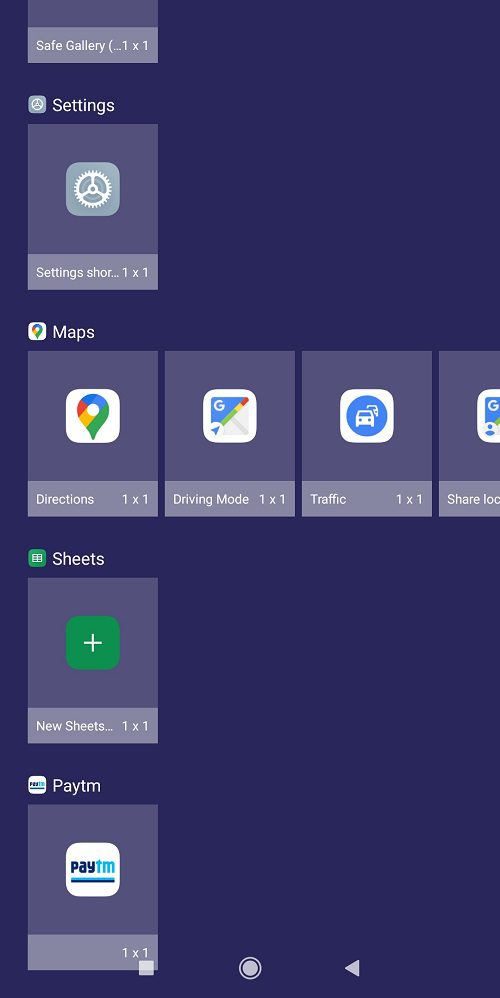Click the small Maps header icon
The width and height of the screenshot is (500, 998).
point(38,331)
